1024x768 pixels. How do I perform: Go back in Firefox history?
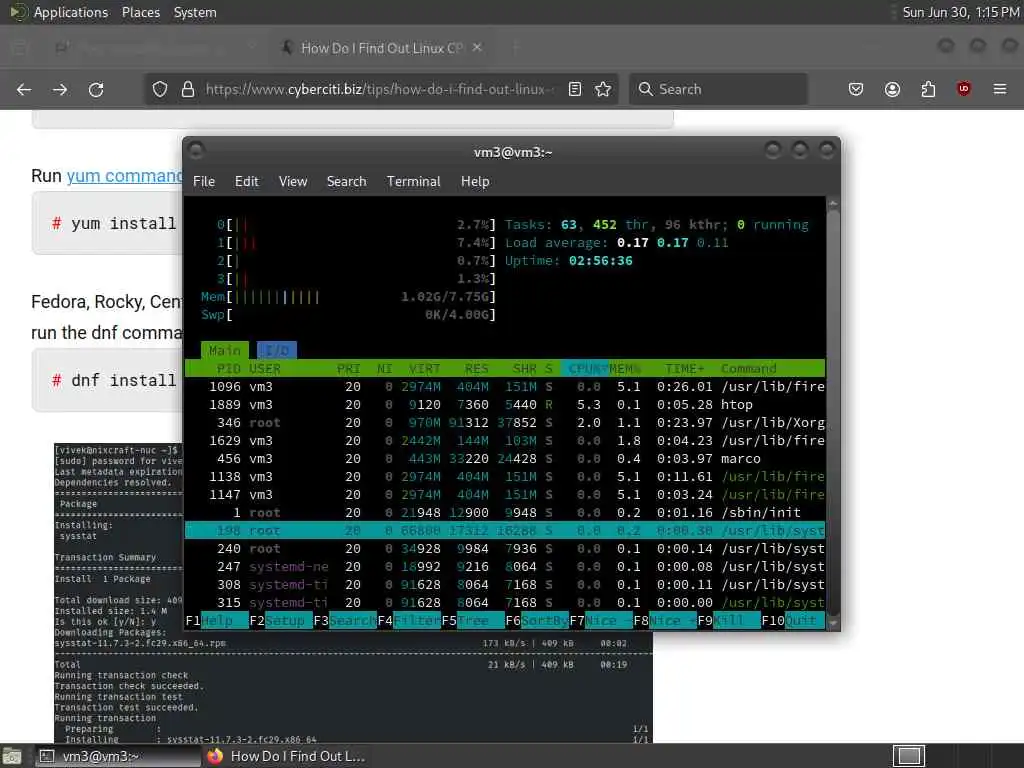click(24, 89)
